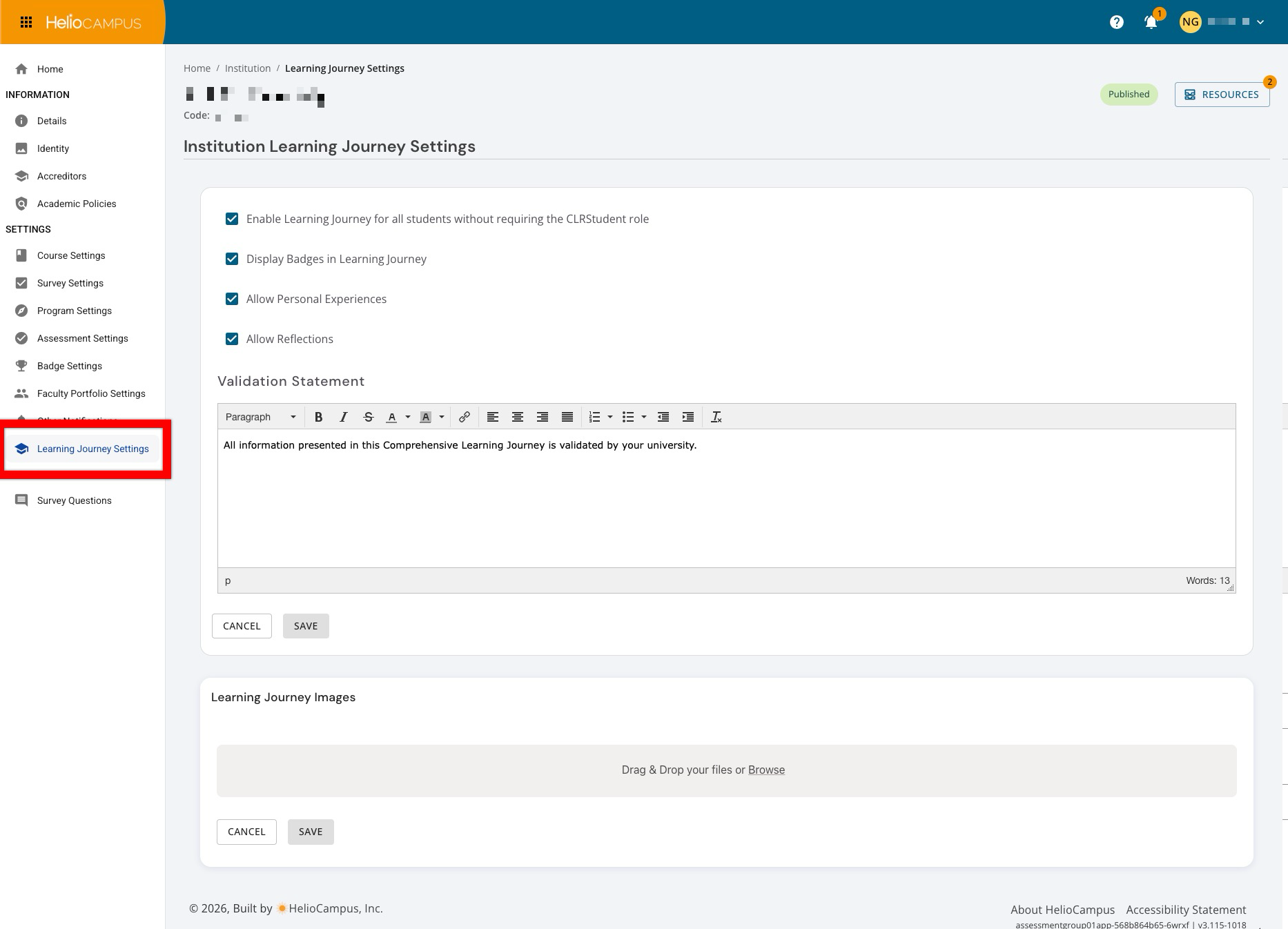The image size is (1288, 929).
Task: Apply Italic formatting in editor toolbar
Action: pyautogui.click(x=343, y=417)
